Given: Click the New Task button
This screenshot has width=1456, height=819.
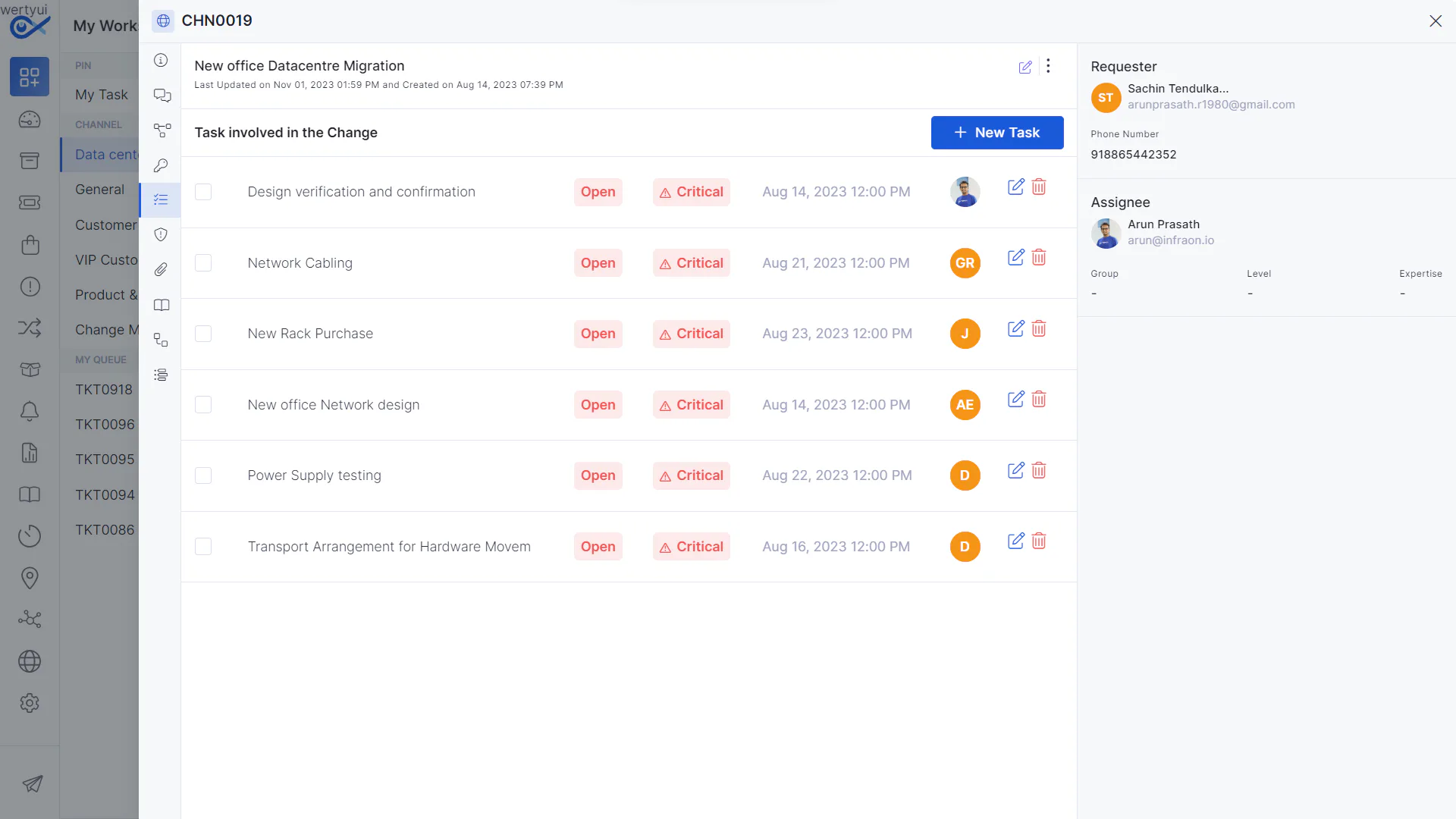Looking at the screenshot, I should pyautogui.click(x=997, y=133).
